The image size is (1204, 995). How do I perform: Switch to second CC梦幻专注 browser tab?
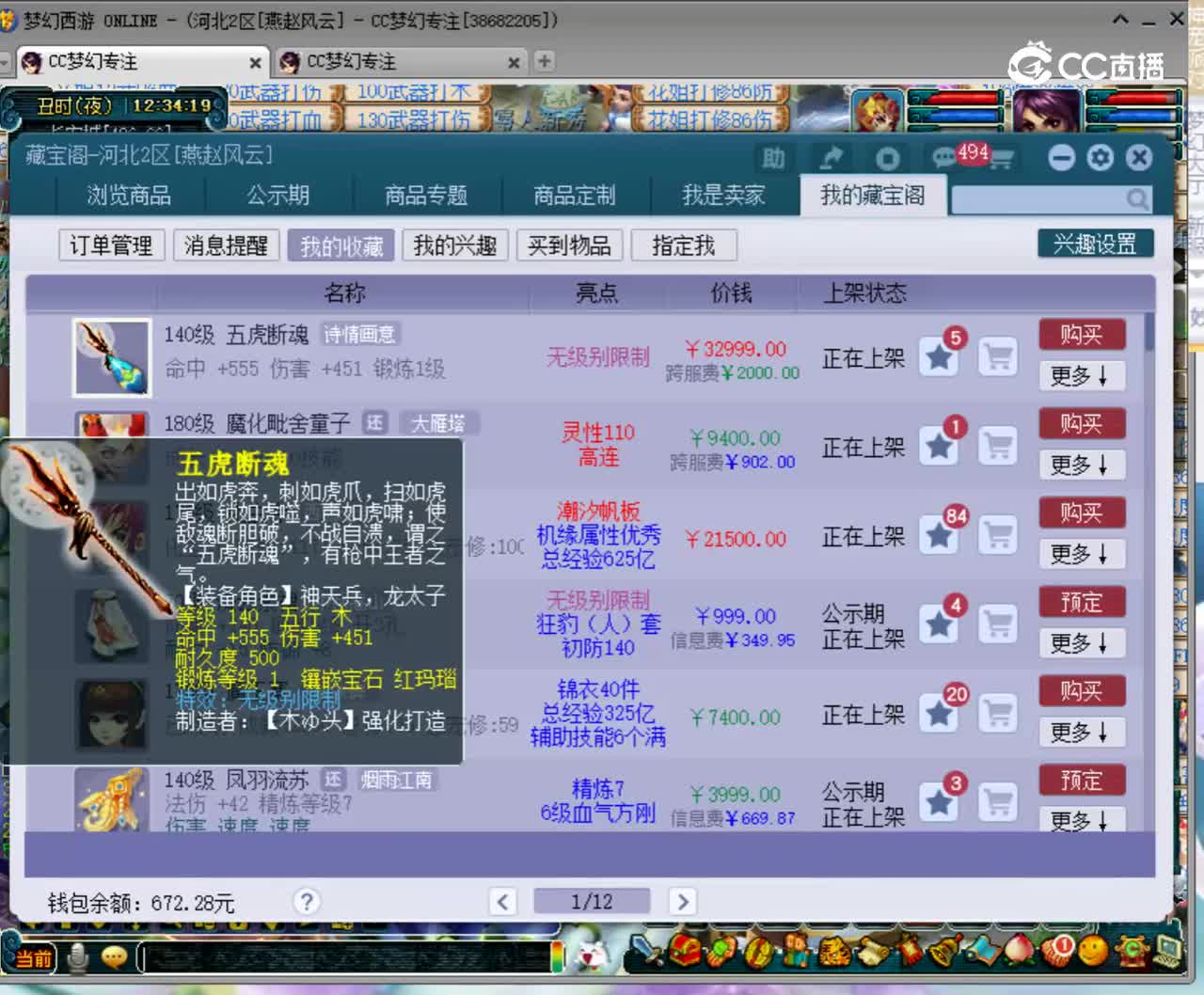coord(400,62)
